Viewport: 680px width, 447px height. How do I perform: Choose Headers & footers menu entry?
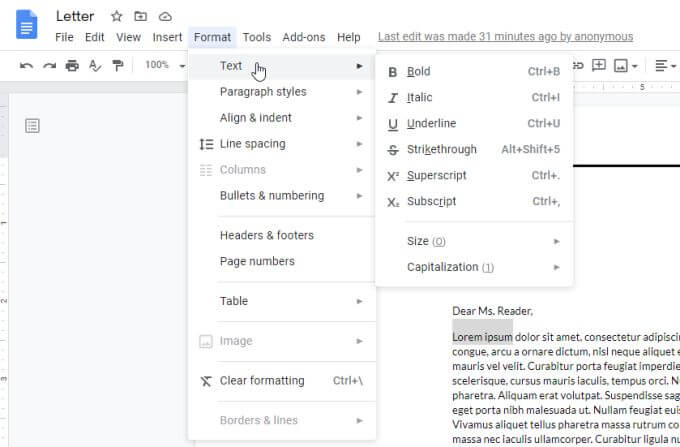[267, 236]
